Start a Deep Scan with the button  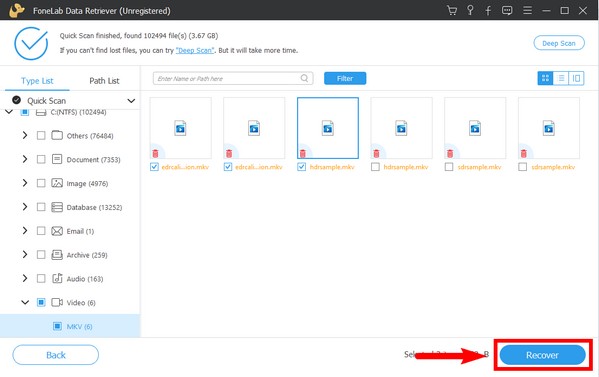tap(559, 43)
